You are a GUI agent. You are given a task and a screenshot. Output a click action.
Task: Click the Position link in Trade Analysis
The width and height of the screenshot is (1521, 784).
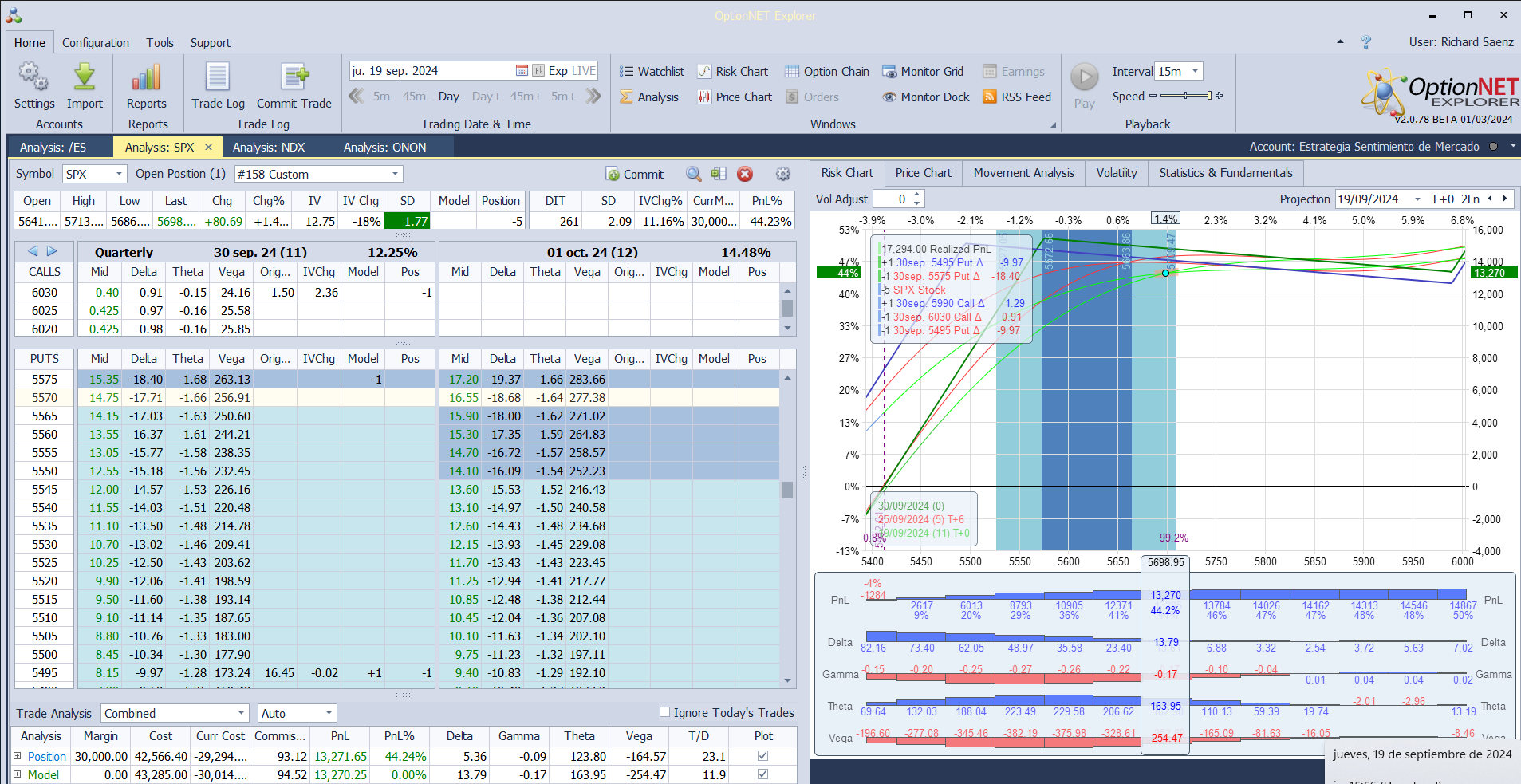[47, 756]
